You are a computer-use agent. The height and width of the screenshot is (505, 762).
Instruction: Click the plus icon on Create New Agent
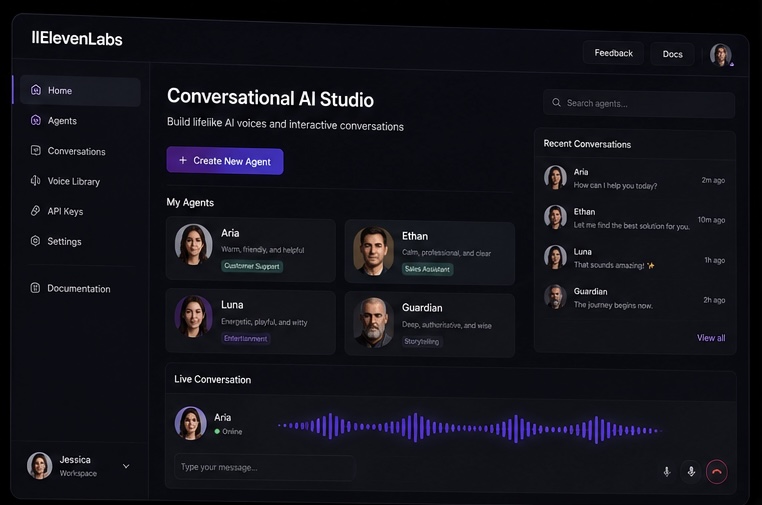tap(183, 160)
